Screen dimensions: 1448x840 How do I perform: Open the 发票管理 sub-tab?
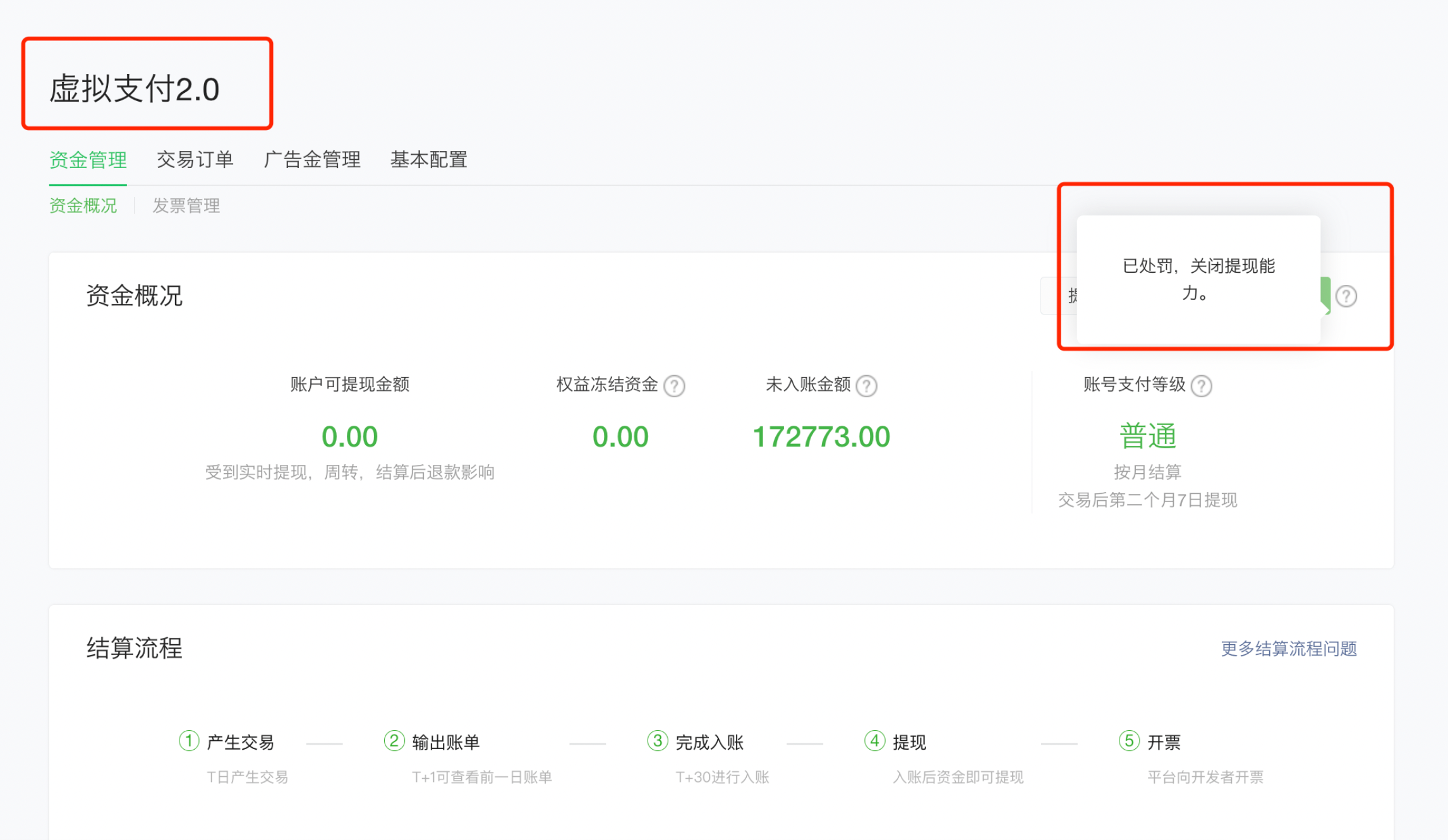[186, 206]
